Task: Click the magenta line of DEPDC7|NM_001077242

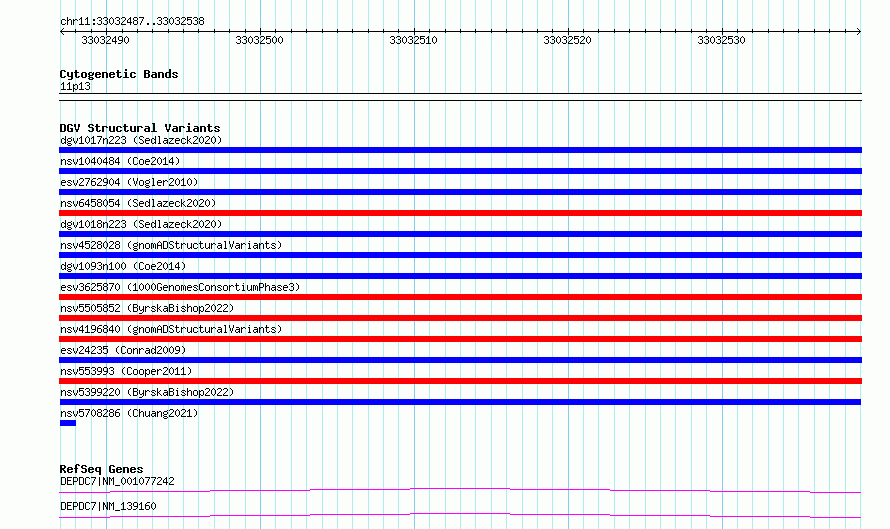Action: (x=460, y=490)
